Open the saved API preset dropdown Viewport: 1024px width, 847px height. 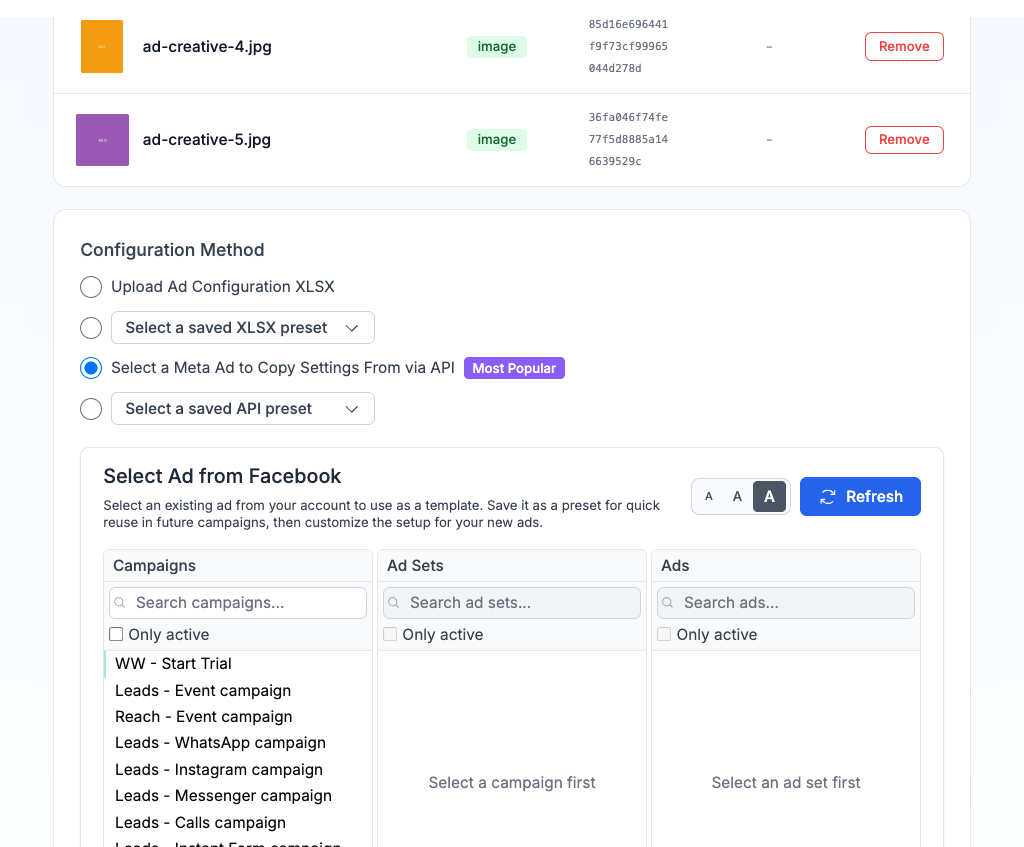[x=243, y=409]
